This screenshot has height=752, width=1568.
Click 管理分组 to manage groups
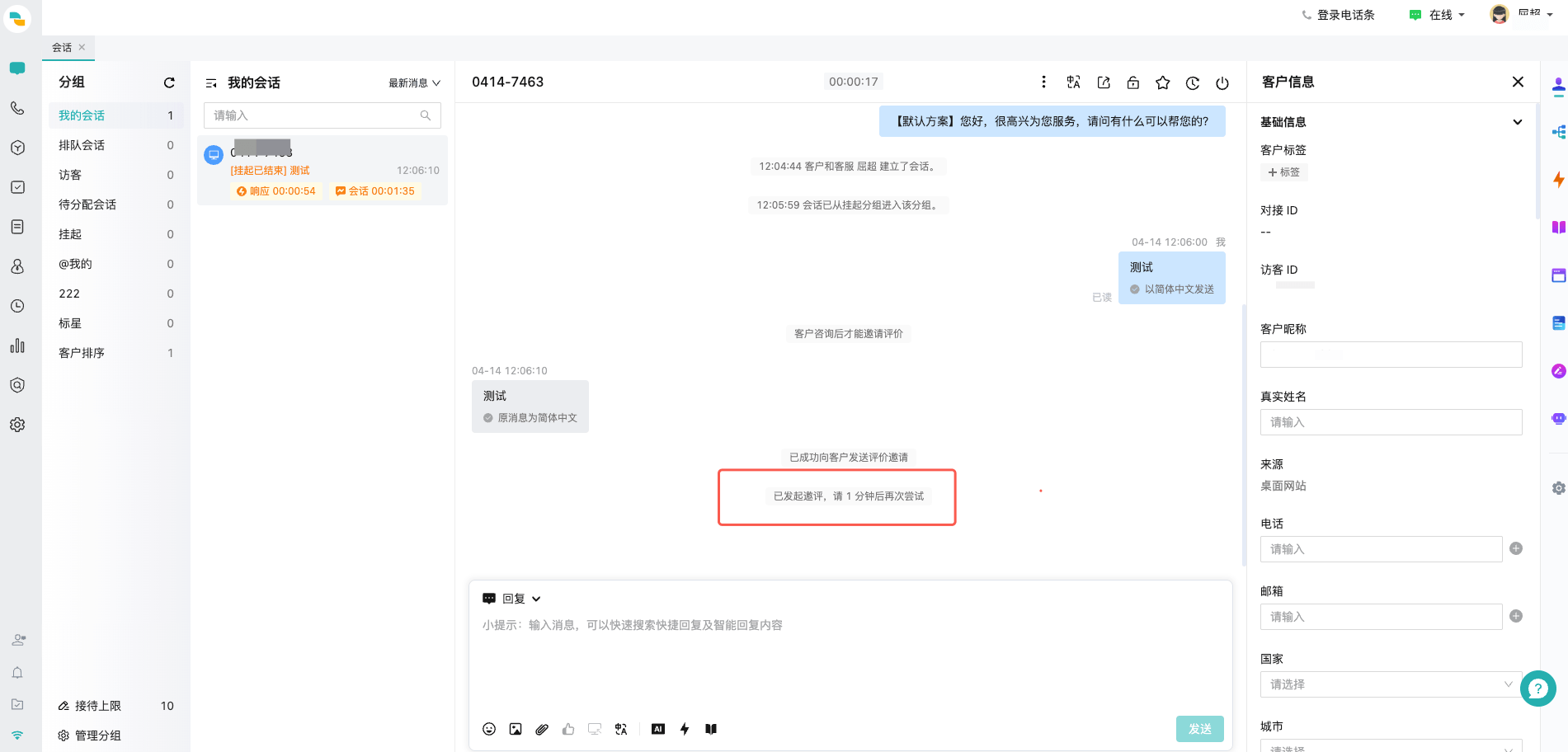[x=97, y=736]
